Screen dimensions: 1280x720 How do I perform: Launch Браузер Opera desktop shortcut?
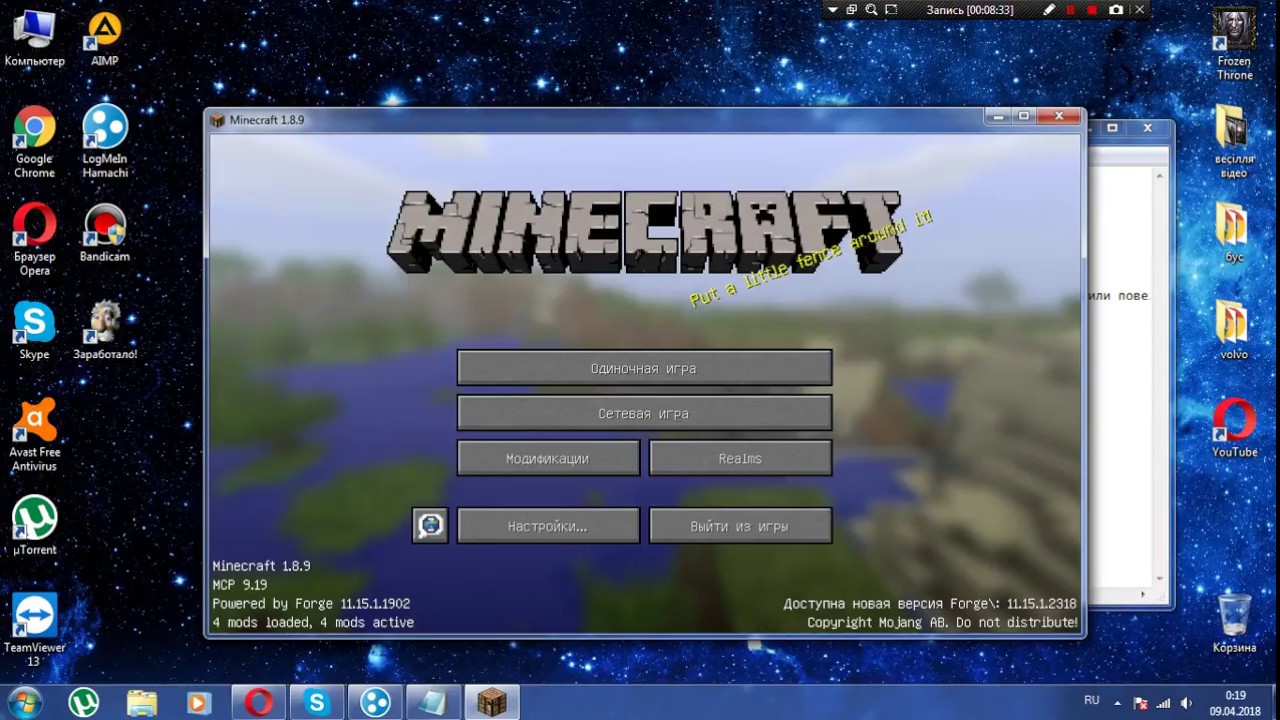(34, 240)
